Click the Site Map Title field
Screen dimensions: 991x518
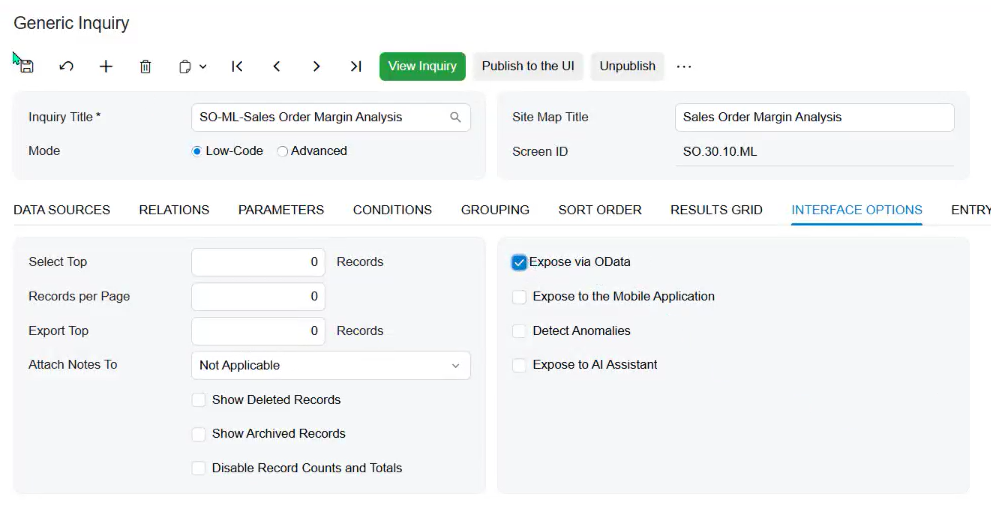815,117
